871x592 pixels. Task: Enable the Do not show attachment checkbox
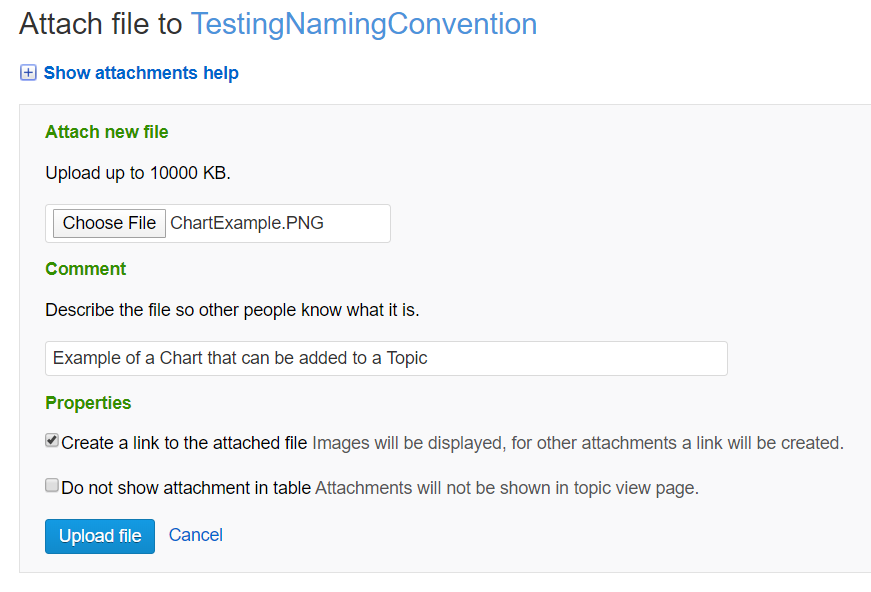[x=52, y=486]
